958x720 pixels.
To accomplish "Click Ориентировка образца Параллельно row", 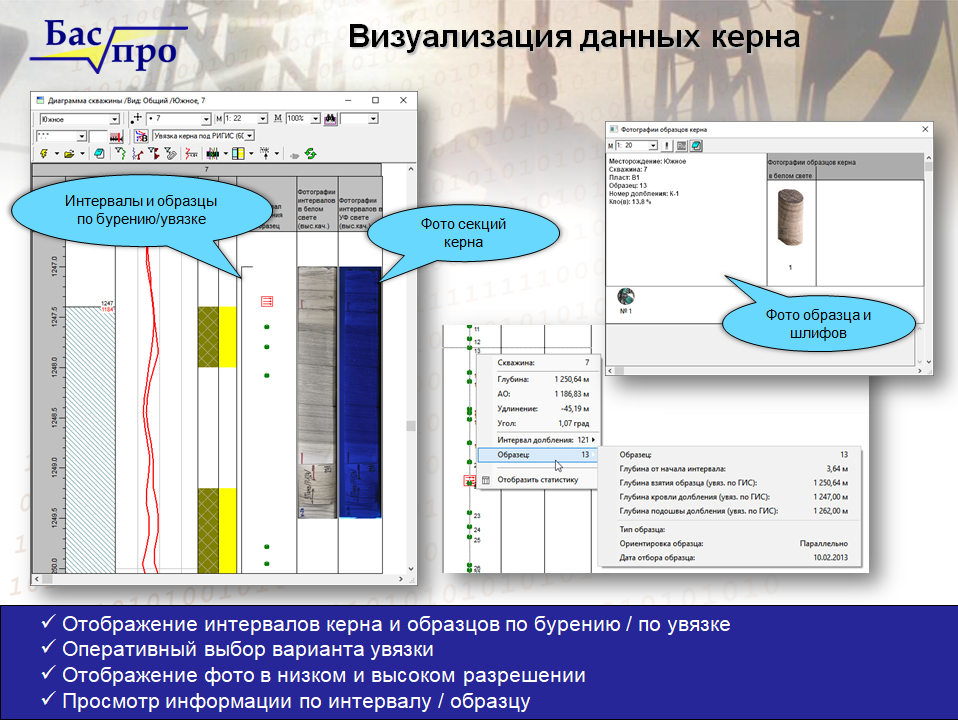I will click(733, 544).
